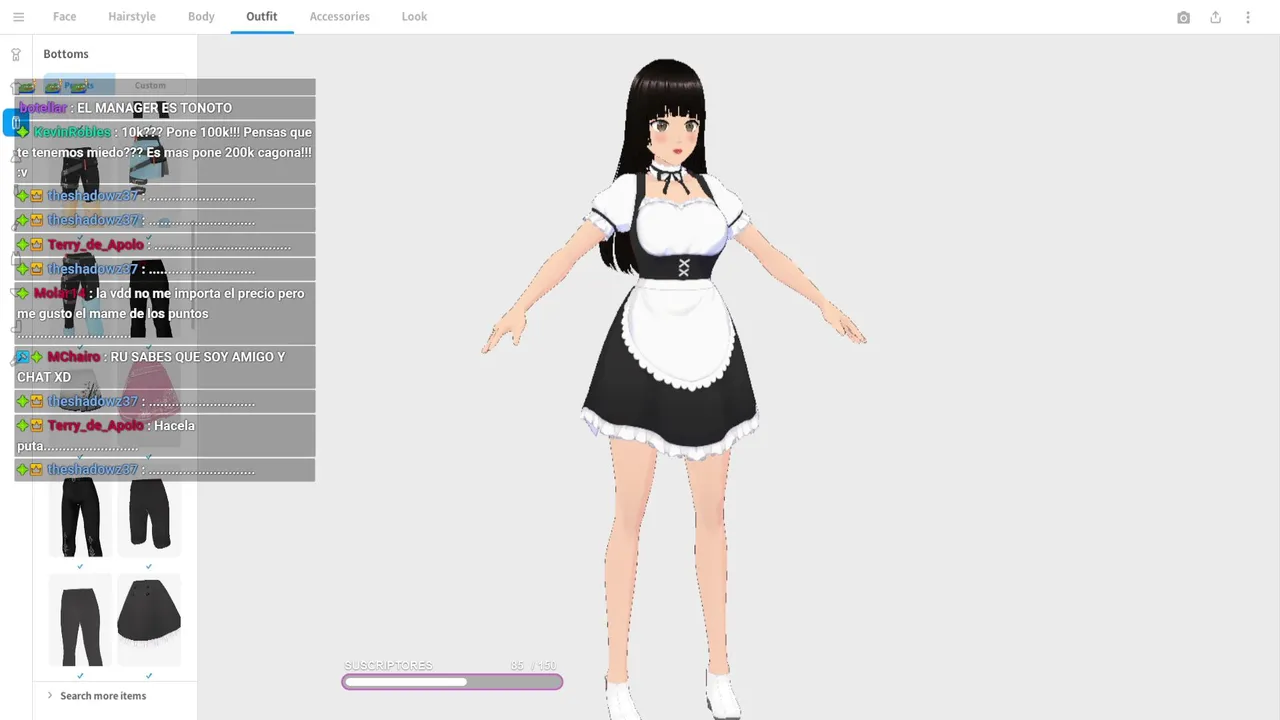Choose the black skirt with white lace
Viewport: 1280px width, 720px height.
[149, 620]
